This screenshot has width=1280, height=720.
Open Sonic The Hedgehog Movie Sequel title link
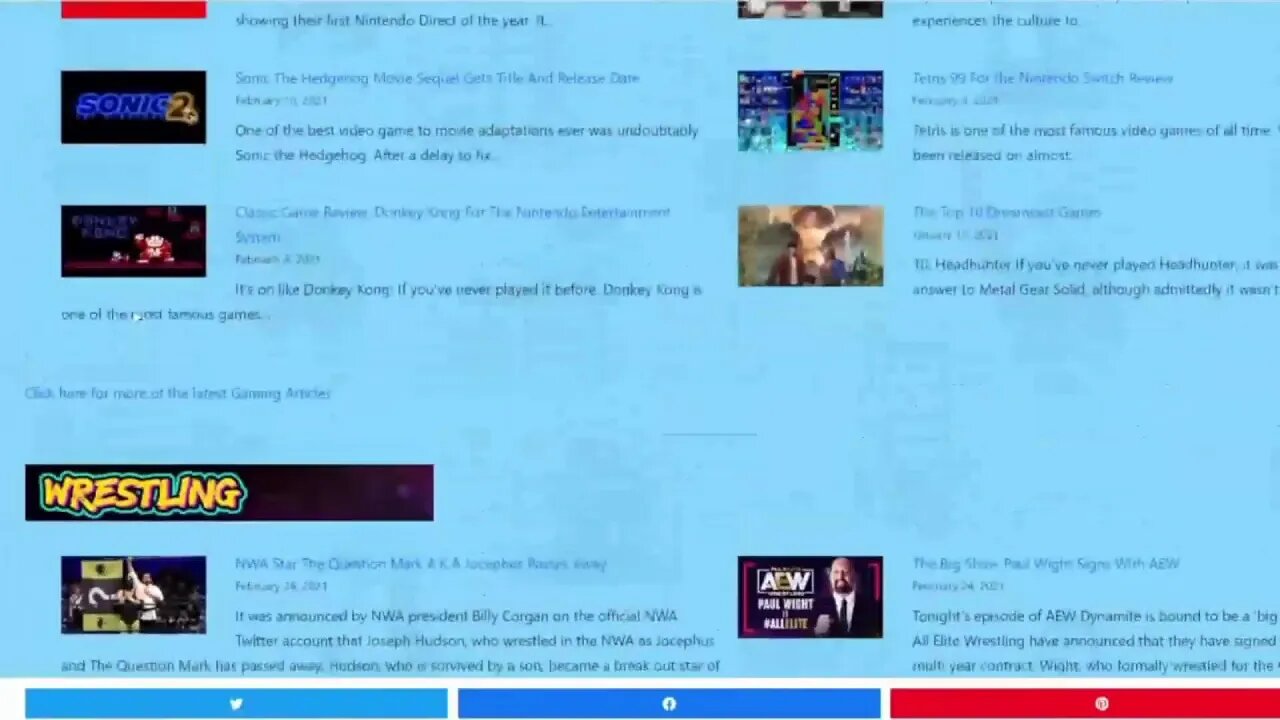pyautogui.click(x=437, y=78)
